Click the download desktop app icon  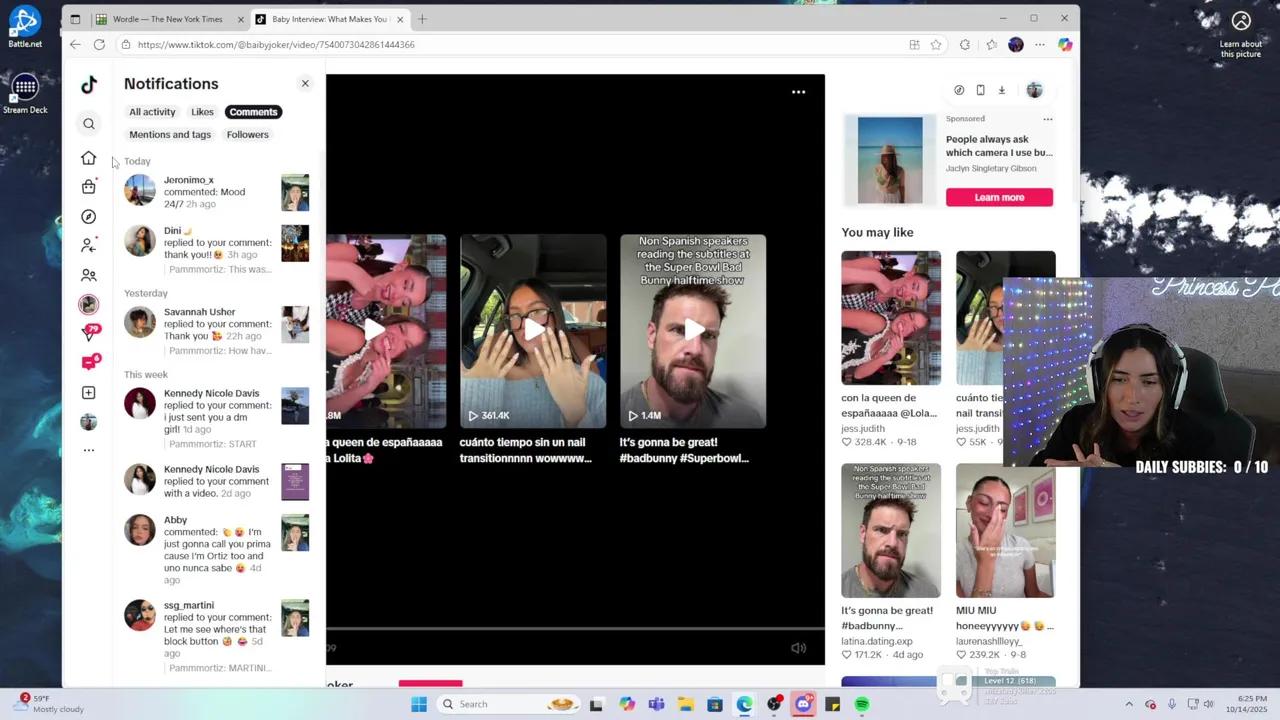(1001, 90)
